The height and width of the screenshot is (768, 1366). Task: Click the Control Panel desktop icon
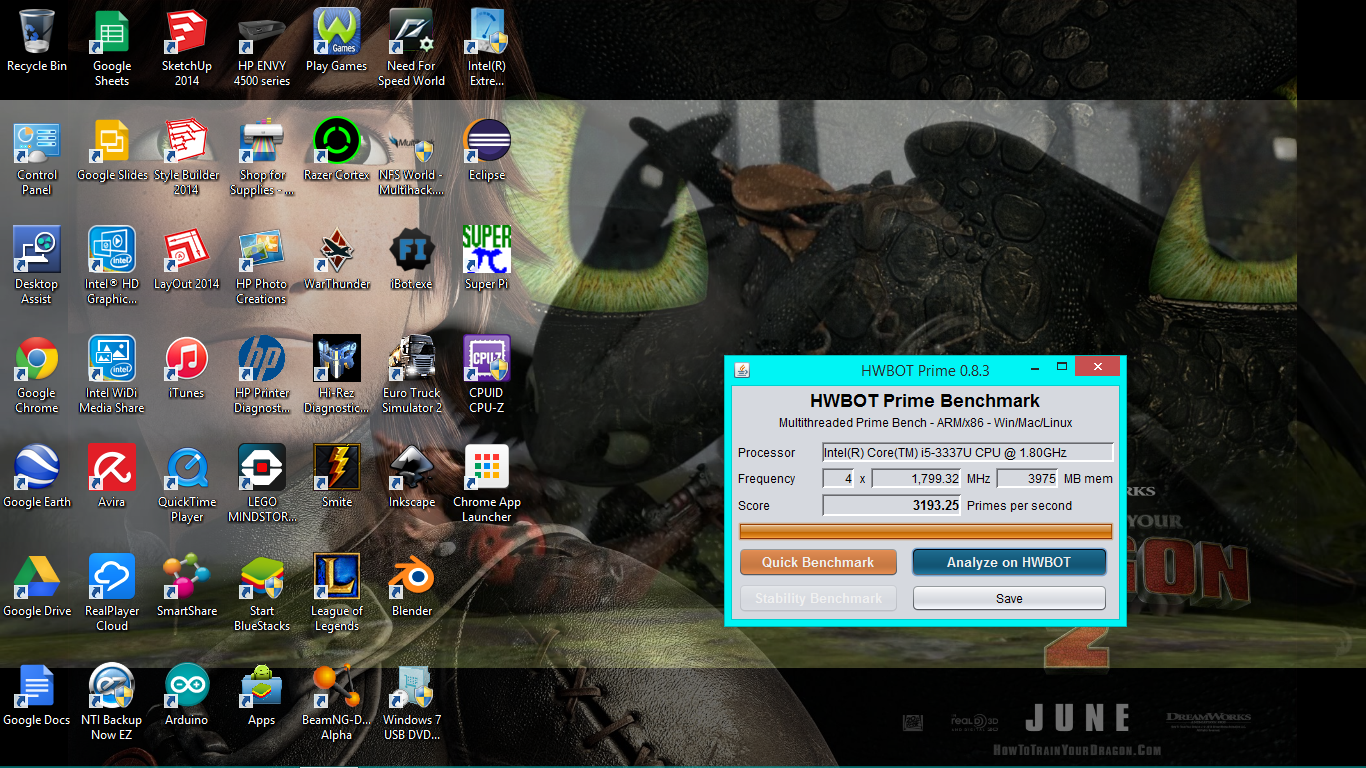click(x=37, y=141)
